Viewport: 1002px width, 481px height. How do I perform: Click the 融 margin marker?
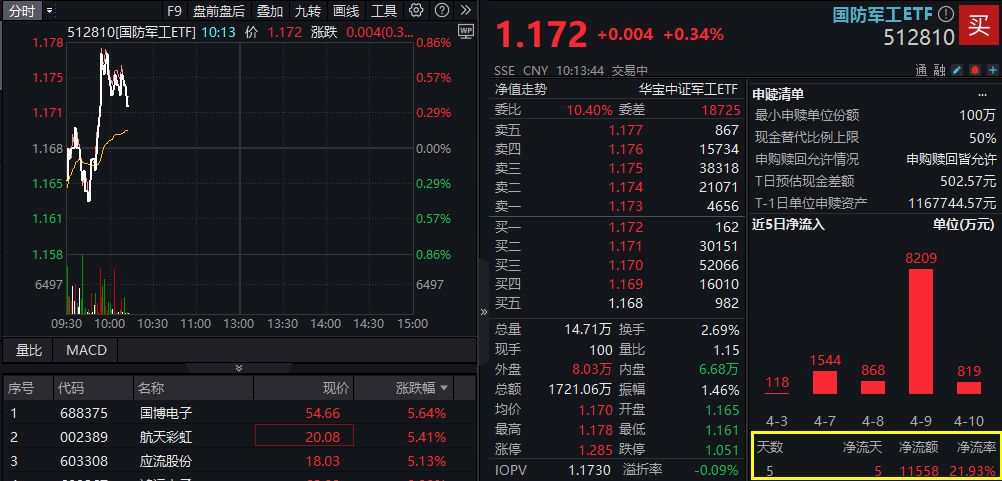[939, 70]
